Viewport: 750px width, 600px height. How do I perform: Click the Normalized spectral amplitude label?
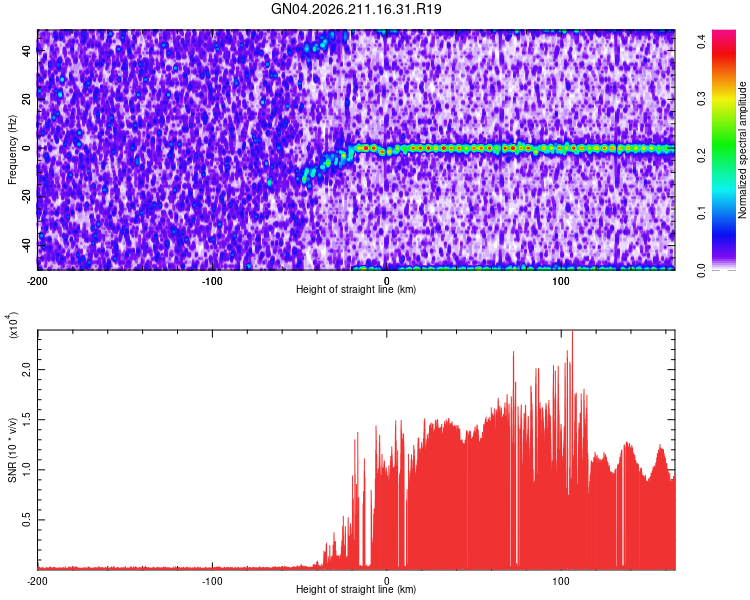[742, 150]
